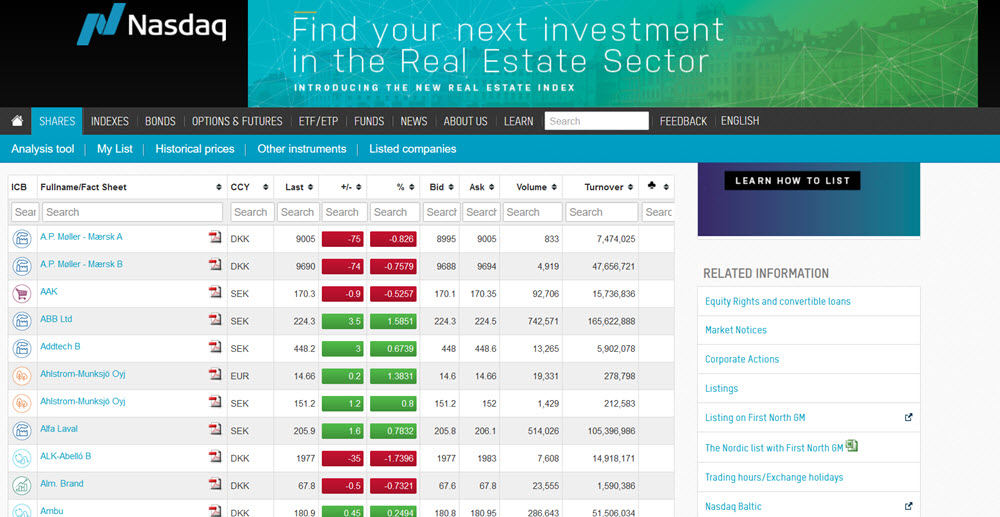
Task: Open fact sheet PDF for AAK
Action: [x=215, y=292]
